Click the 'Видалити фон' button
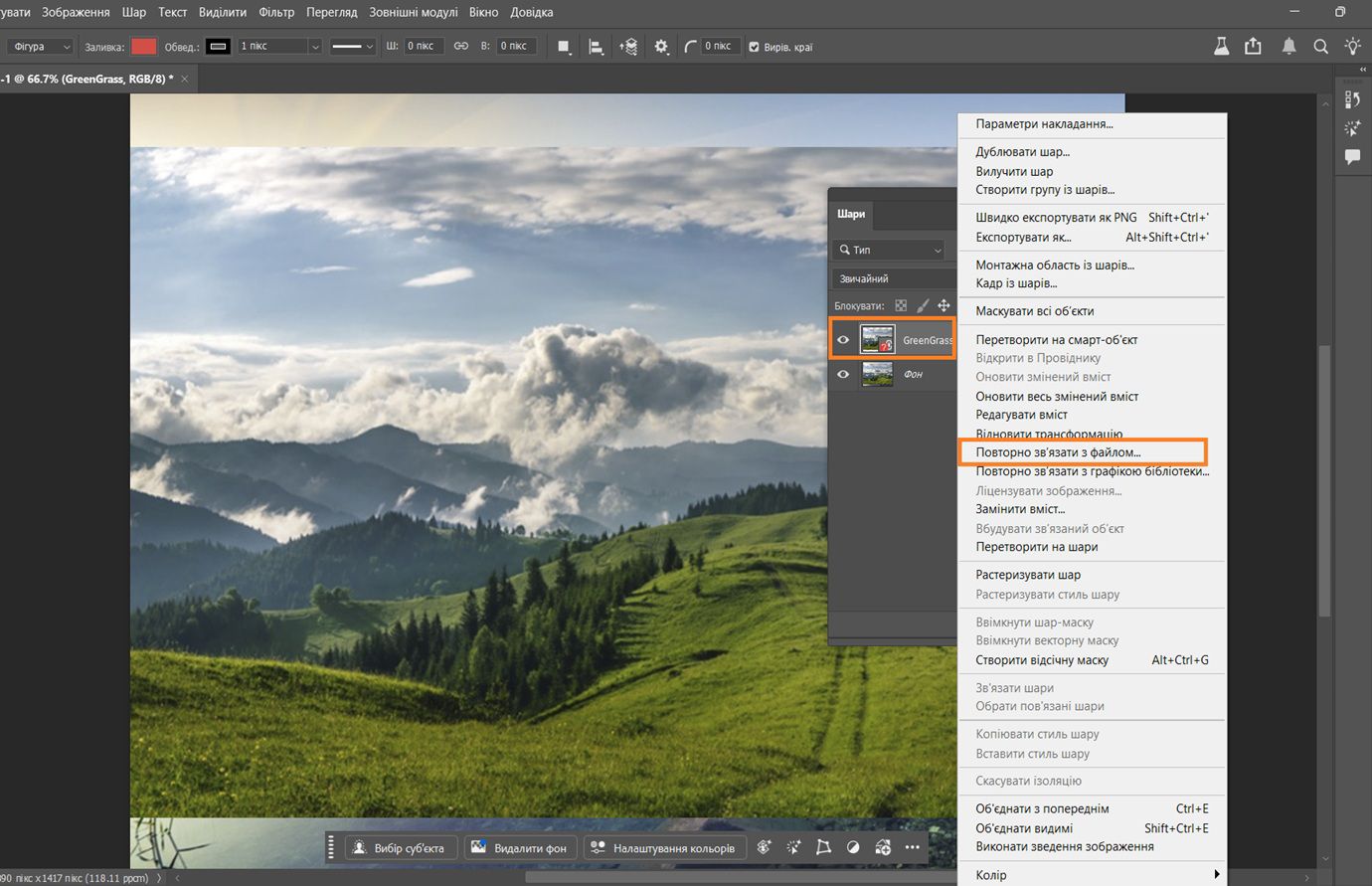 pos(519,848)
